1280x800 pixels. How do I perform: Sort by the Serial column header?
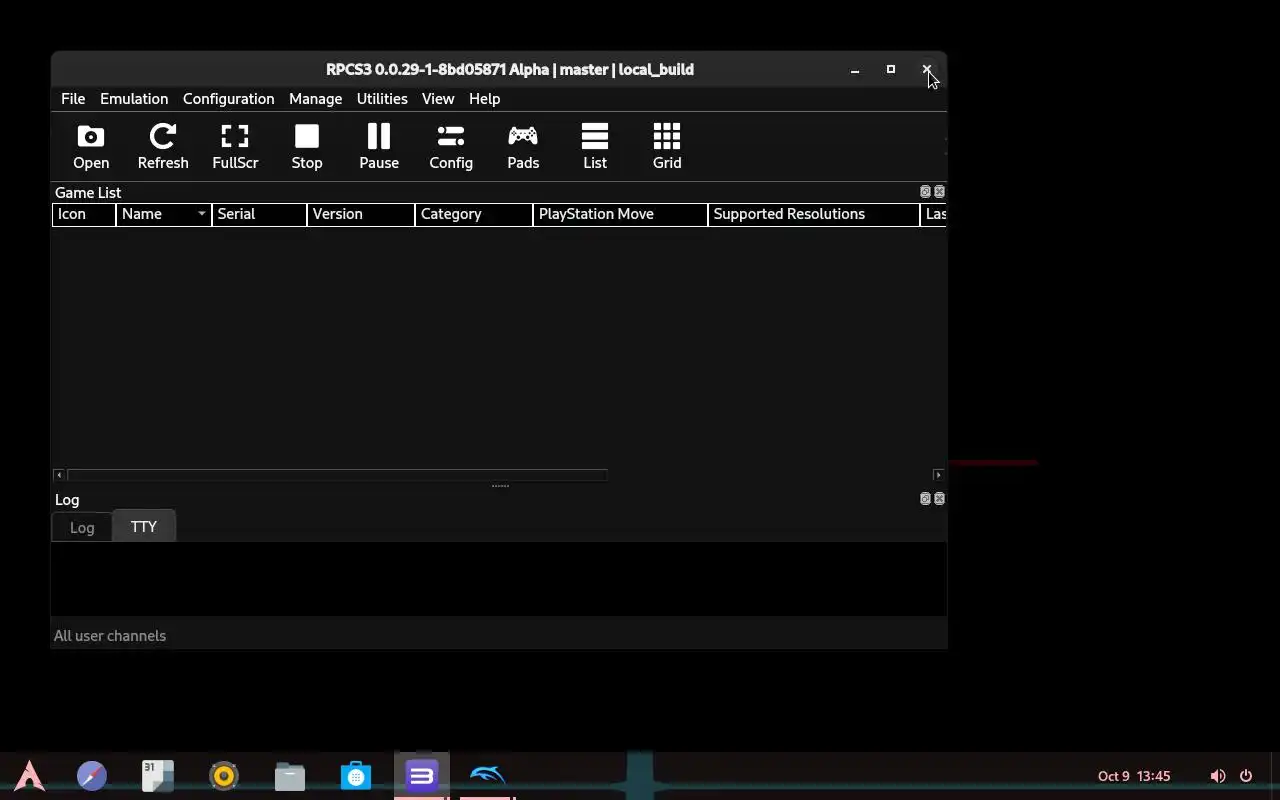coord(259,214)
